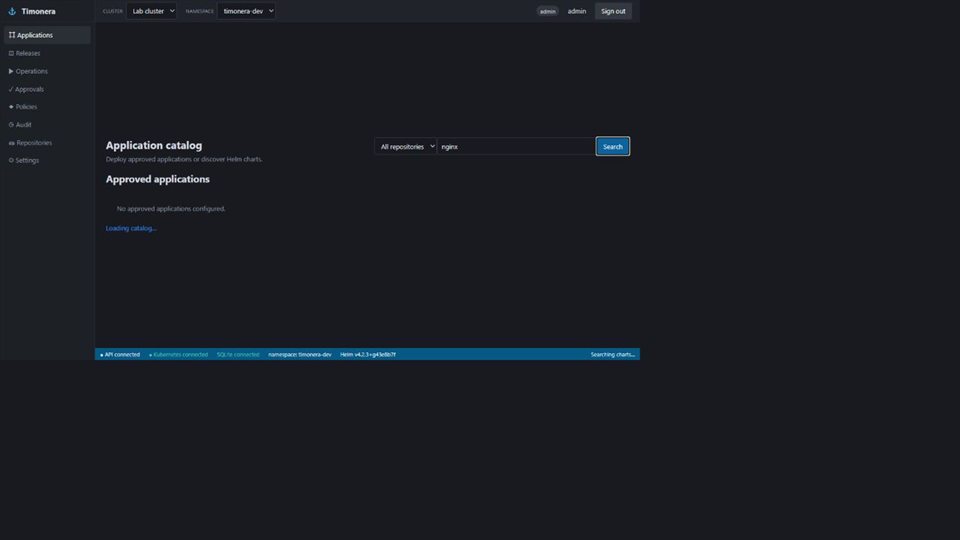Click the Audit clock icon
The width and height of the screenshot is (960, 540).
pos(11,124)
